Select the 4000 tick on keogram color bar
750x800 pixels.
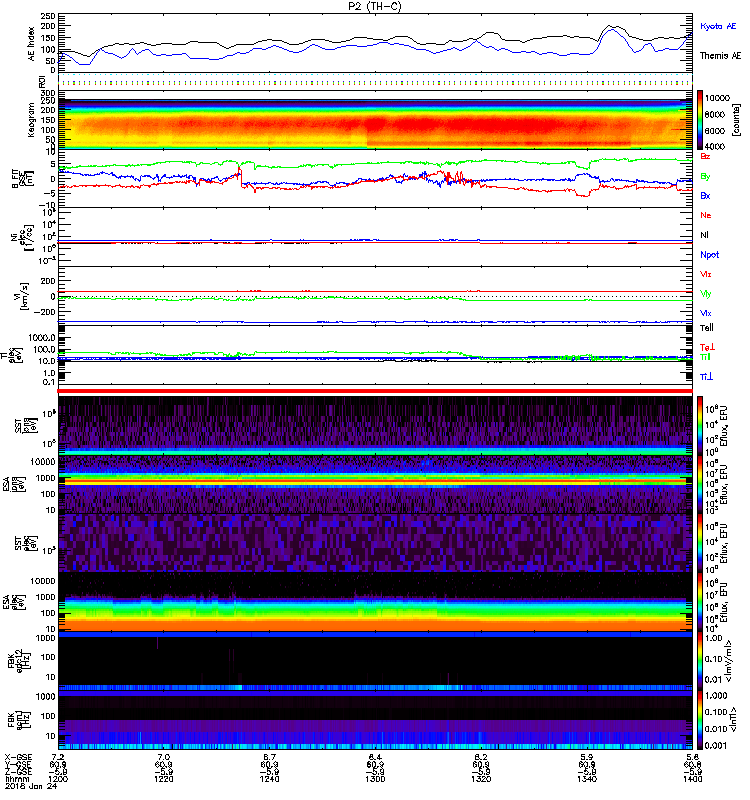coord(715,146)
